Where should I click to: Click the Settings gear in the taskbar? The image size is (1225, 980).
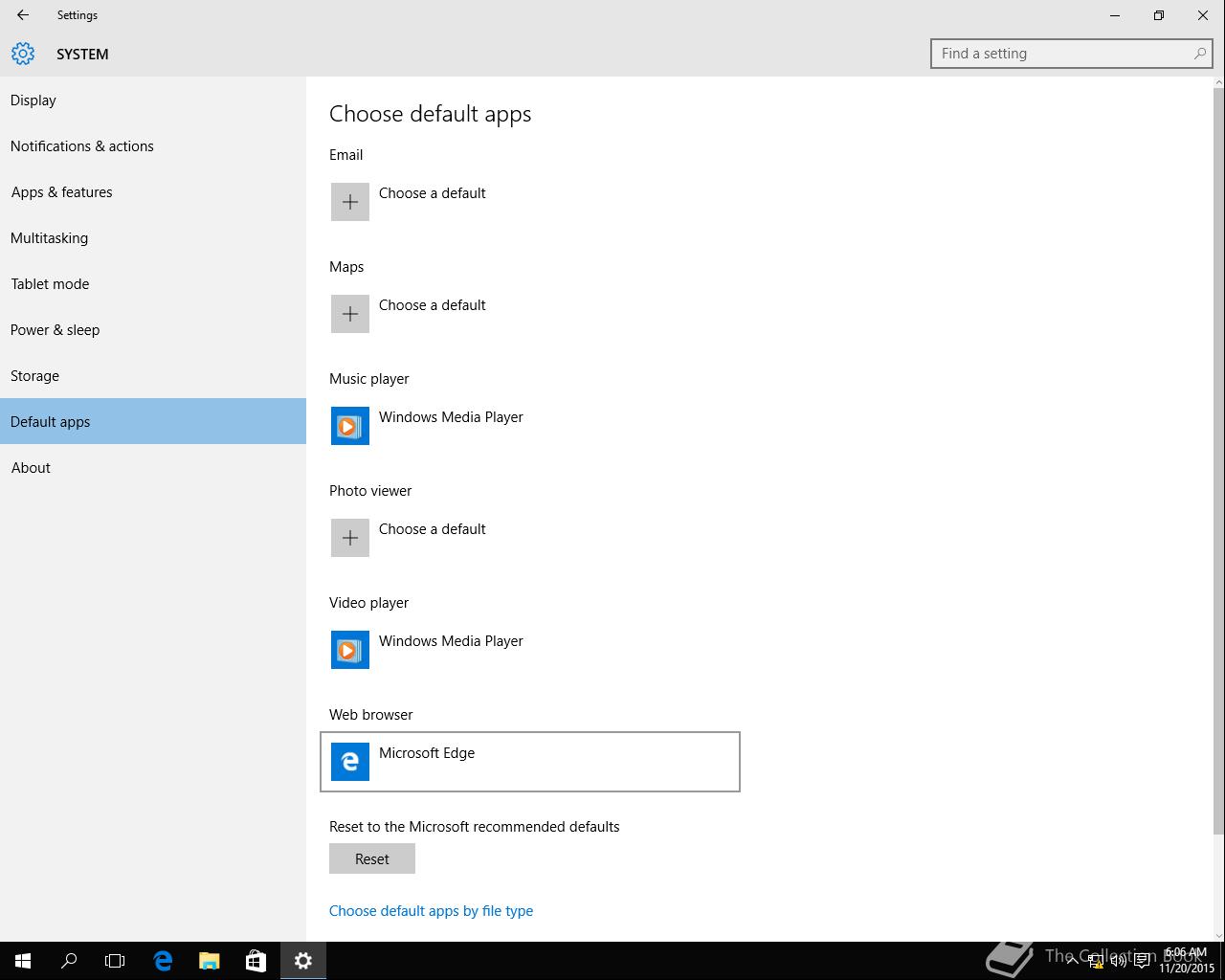303,961
